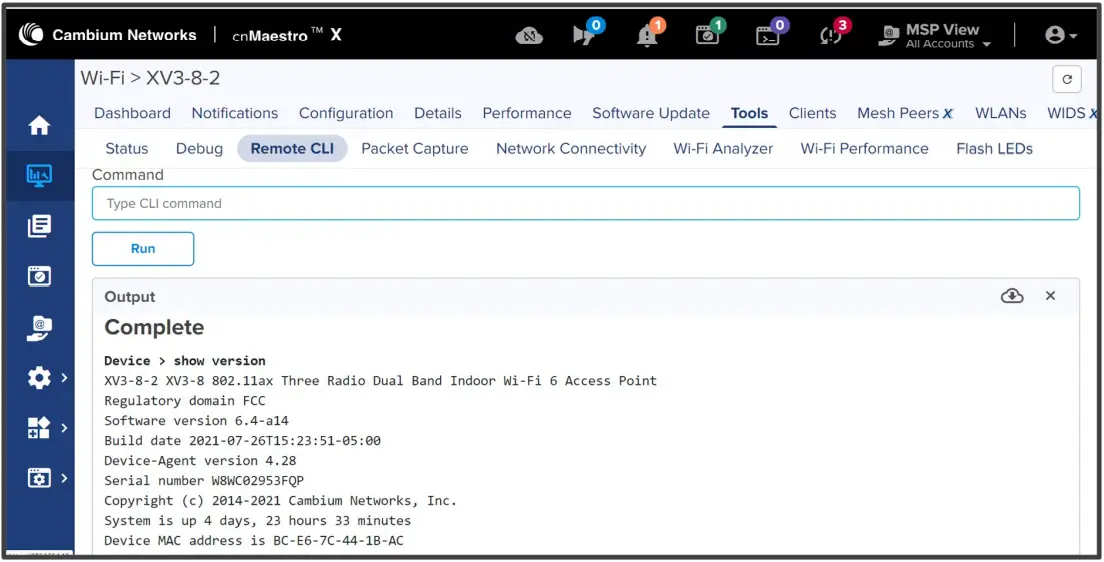Open the Monitor and Manage sidebar icon
Viewport: 1104px width, 562px height.
(x=39, y=174)
